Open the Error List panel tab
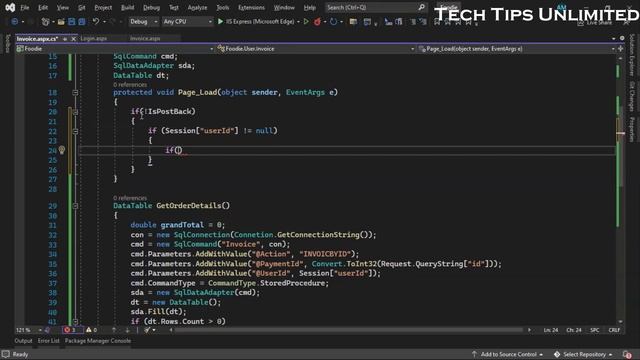 49,341
